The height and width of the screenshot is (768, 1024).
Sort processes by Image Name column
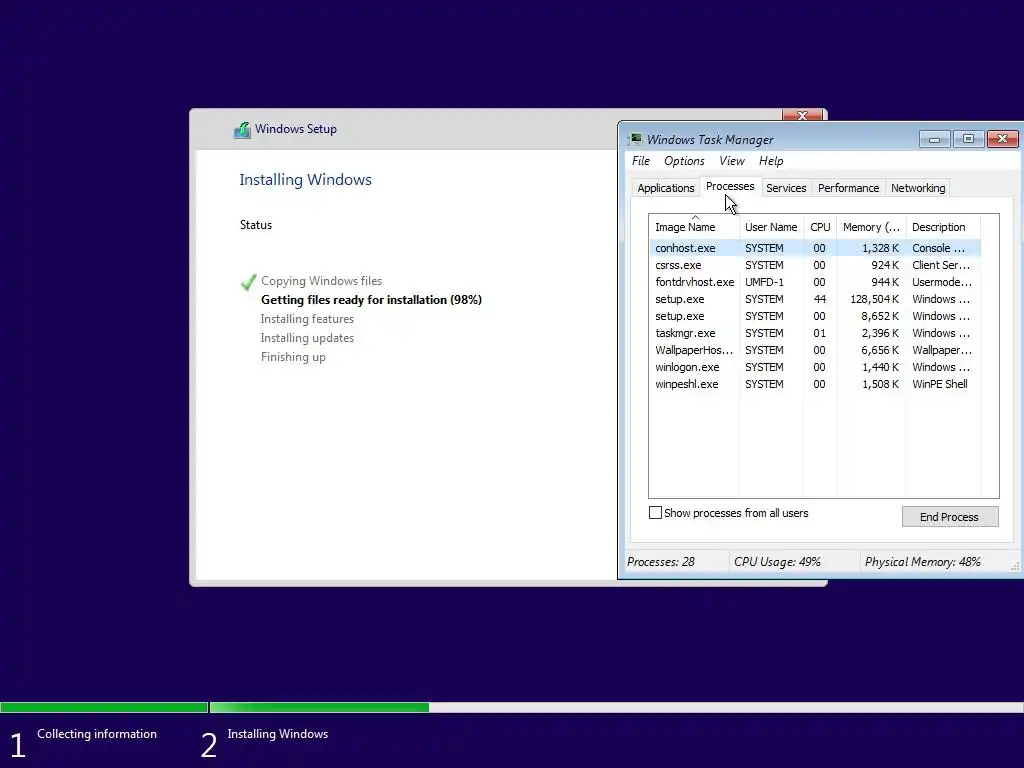coord(694,227)
